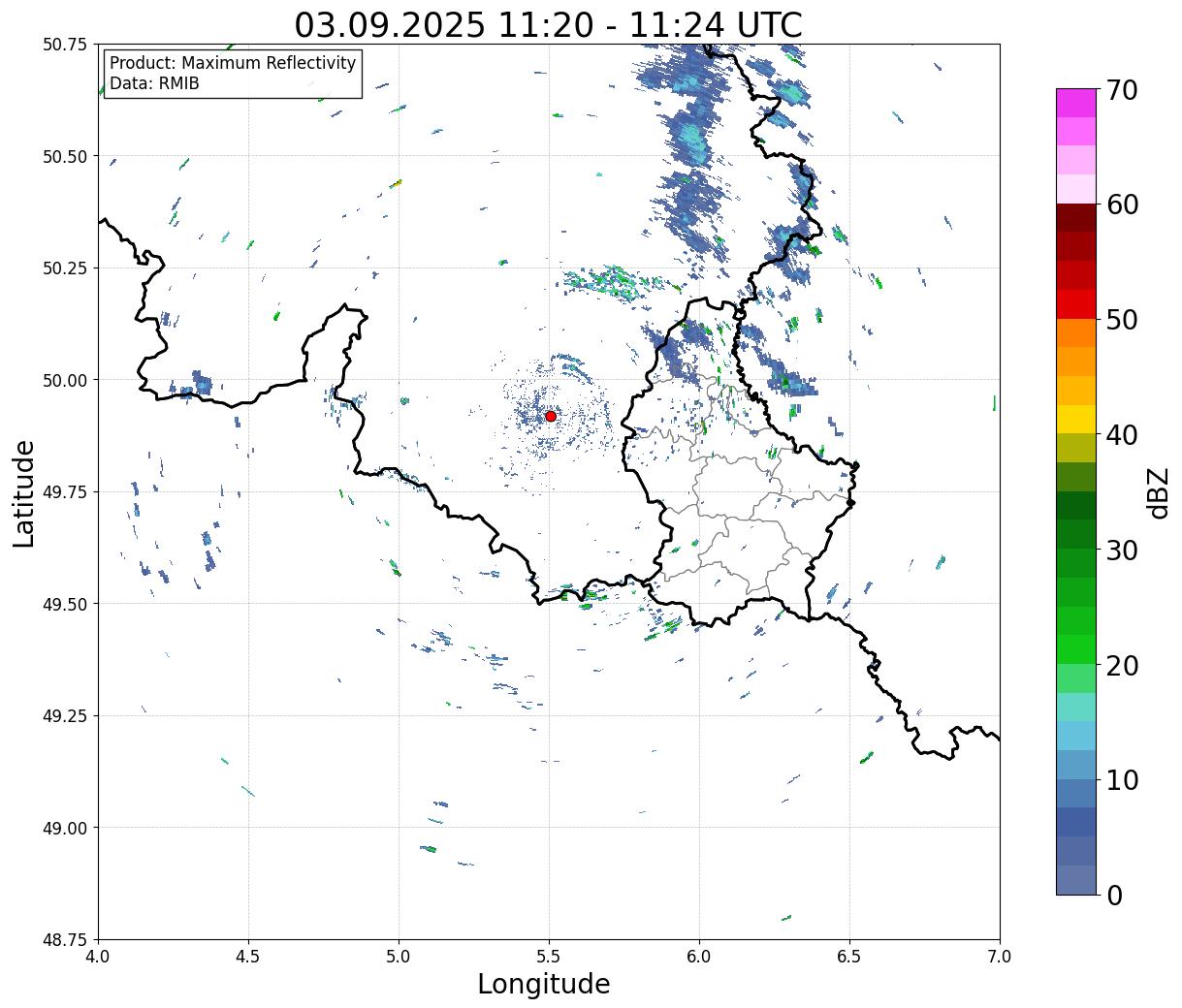Click the light blue swatch above 10
The width and height of the screenshot is (1182, 1008).
[x=1076, y=737]
